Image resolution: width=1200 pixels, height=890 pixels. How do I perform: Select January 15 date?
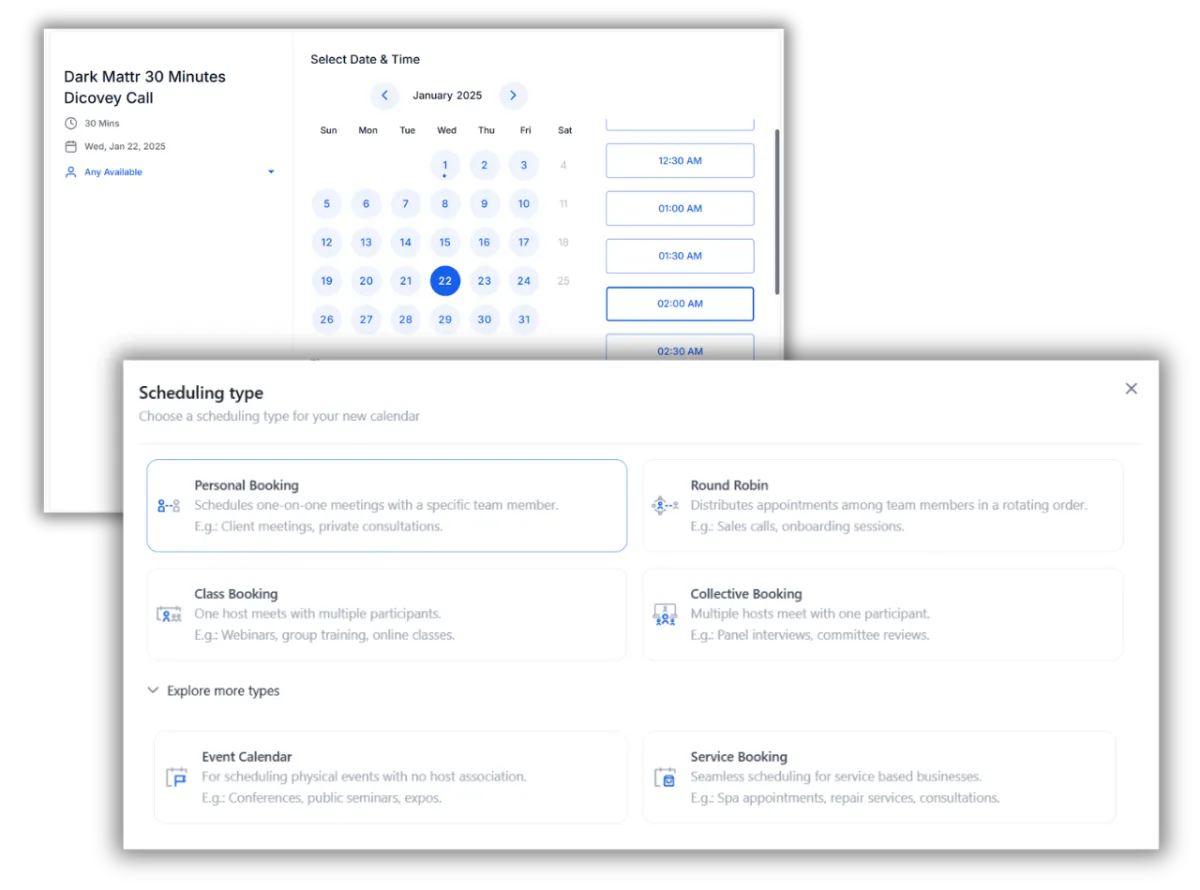click(445, 242)
